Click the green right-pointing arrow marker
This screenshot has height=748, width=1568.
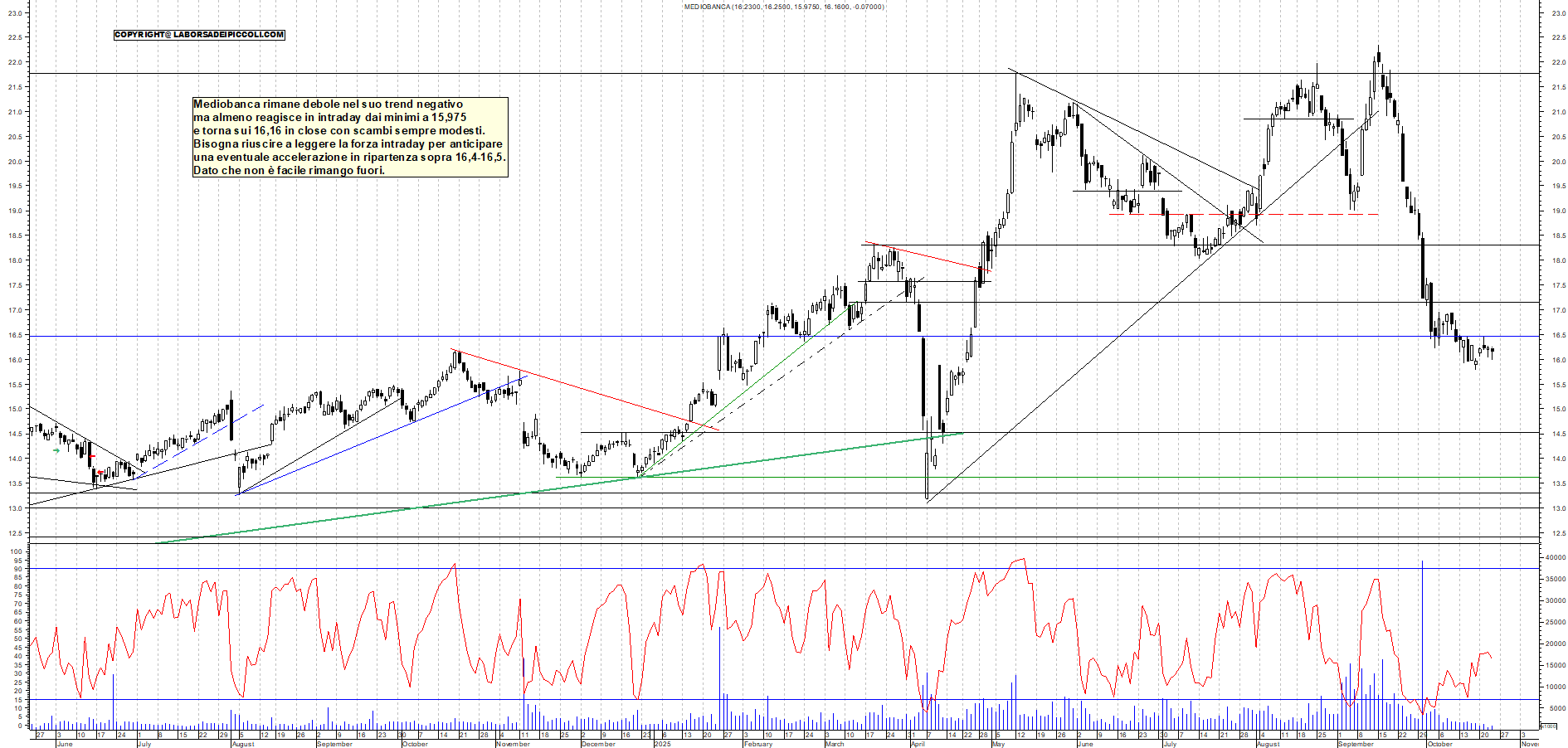(x=56, y=450)
